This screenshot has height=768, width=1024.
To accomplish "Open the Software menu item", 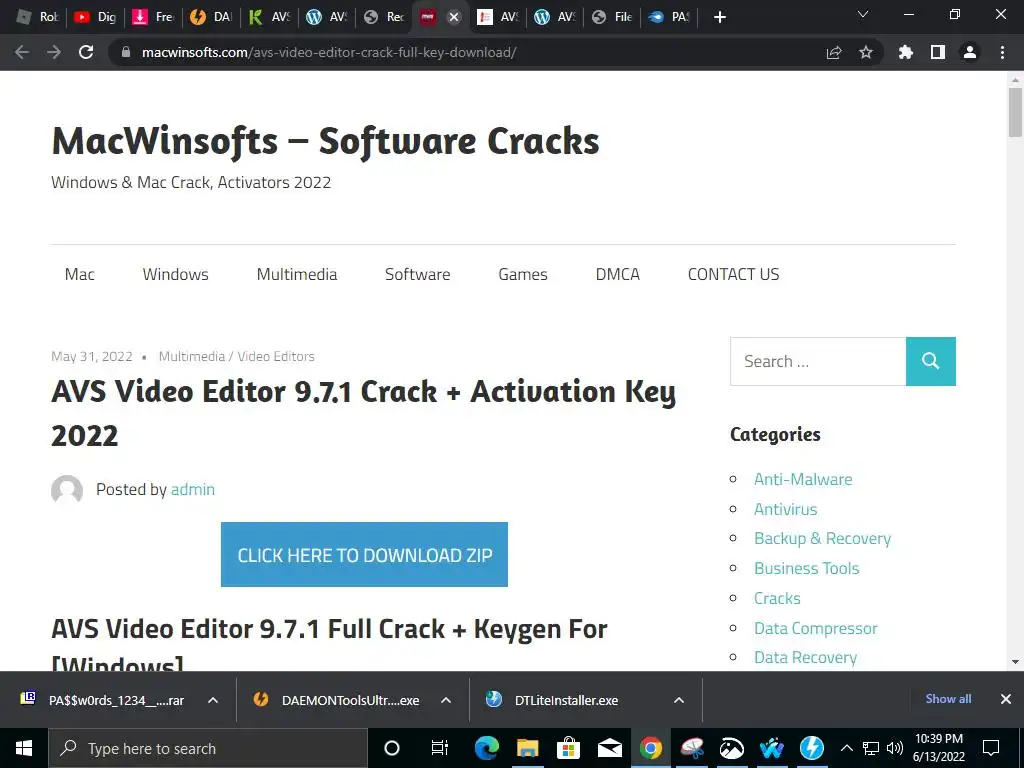I will (x=418, y=274).
